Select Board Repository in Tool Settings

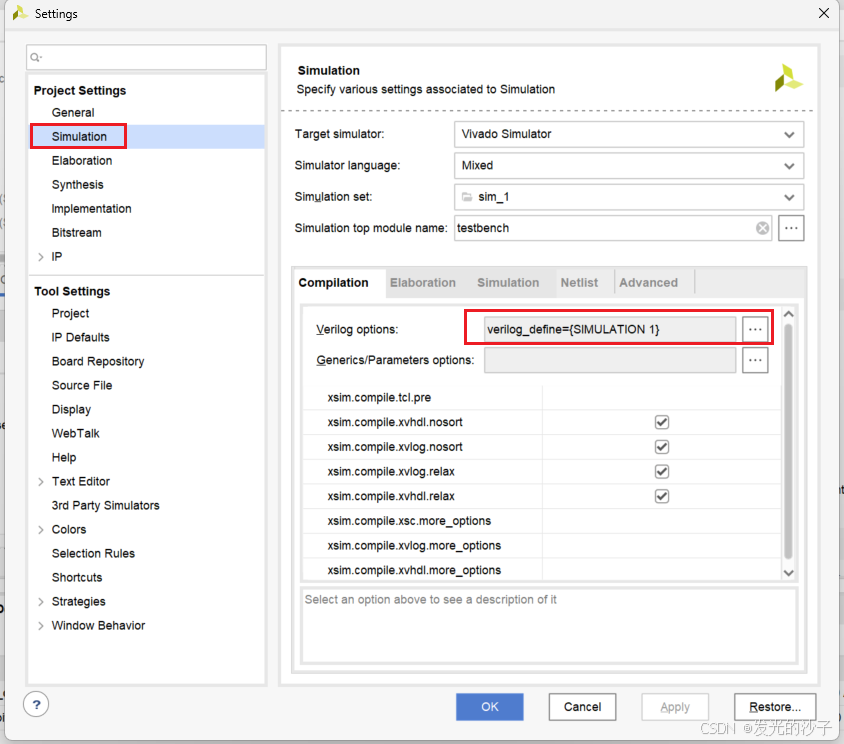coord(98,361)
